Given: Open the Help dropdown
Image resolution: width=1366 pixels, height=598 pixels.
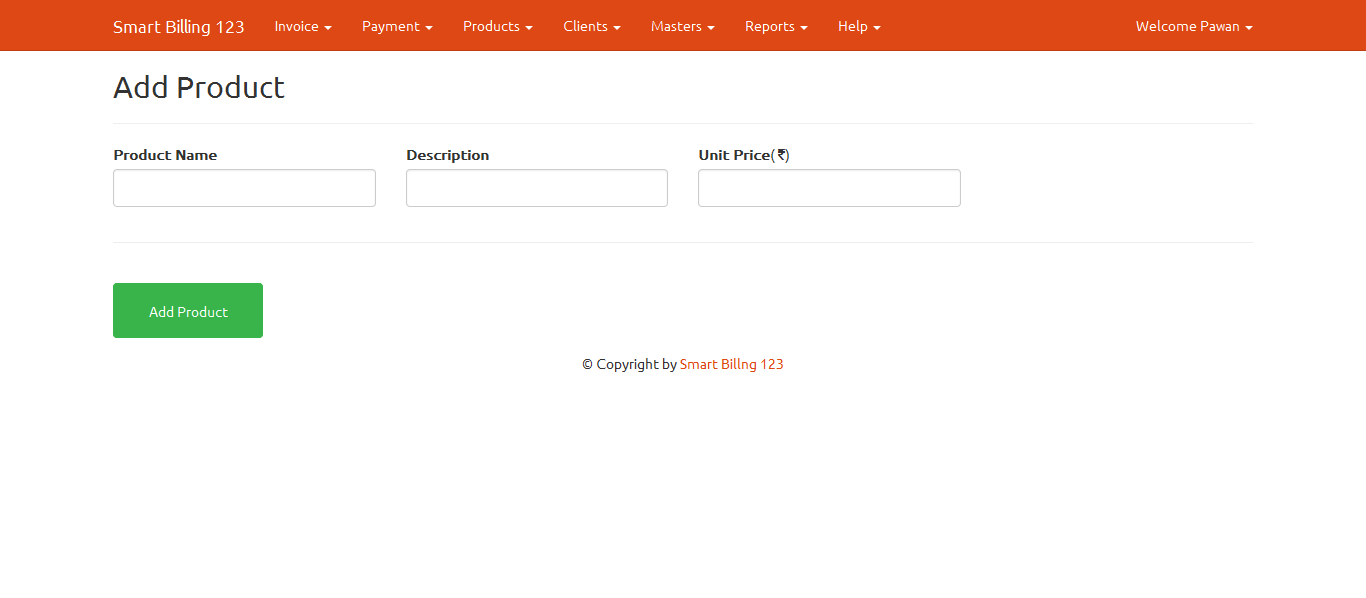Looking at the screenshot, I should (x=859, y=26).
